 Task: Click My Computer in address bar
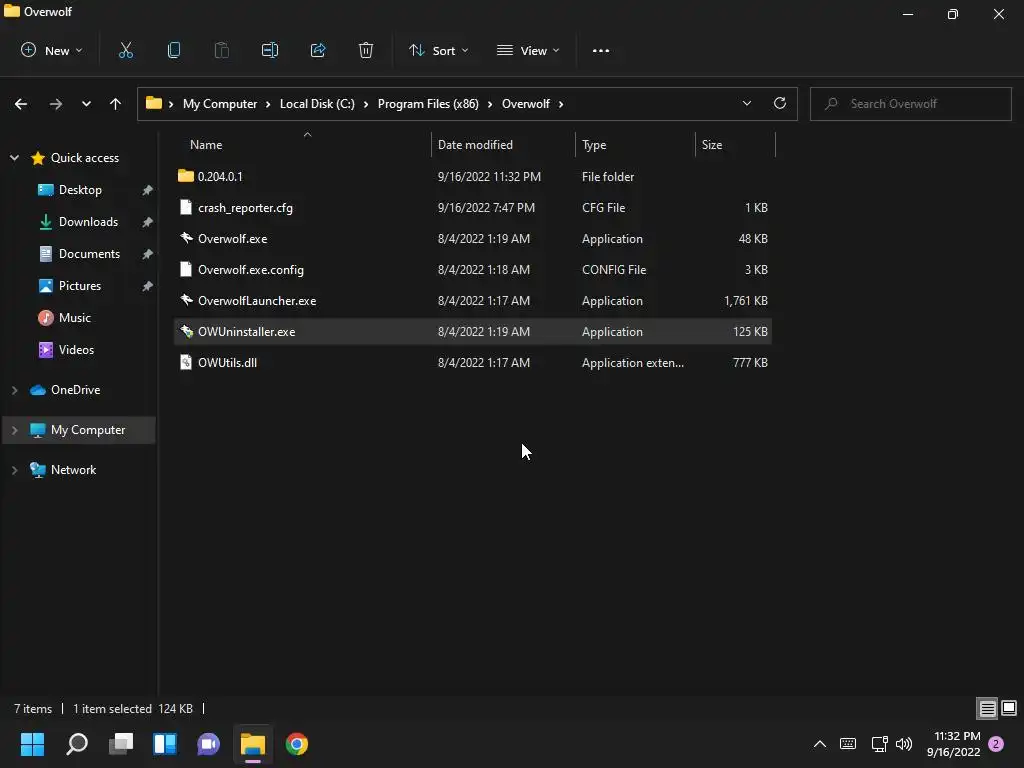220,104
